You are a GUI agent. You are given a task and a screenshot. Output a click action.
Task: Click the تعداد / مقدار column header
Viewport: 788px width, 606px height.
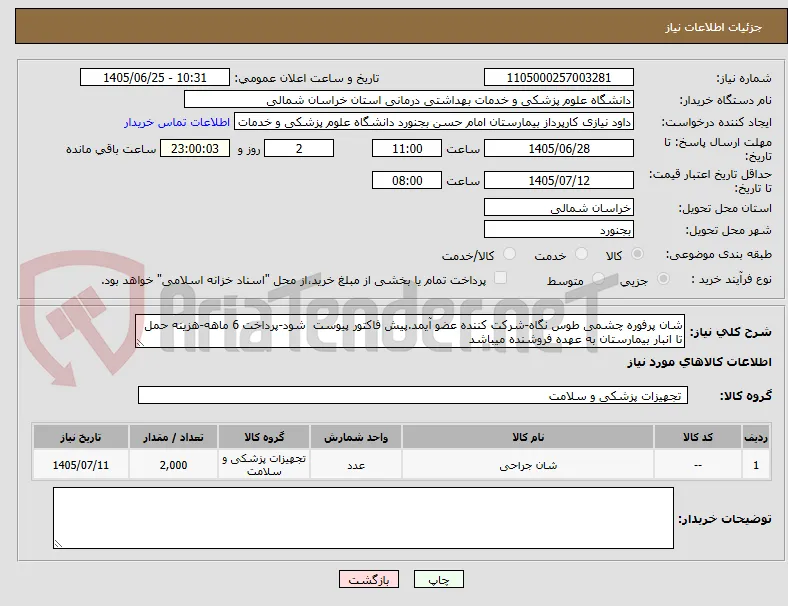173,437
